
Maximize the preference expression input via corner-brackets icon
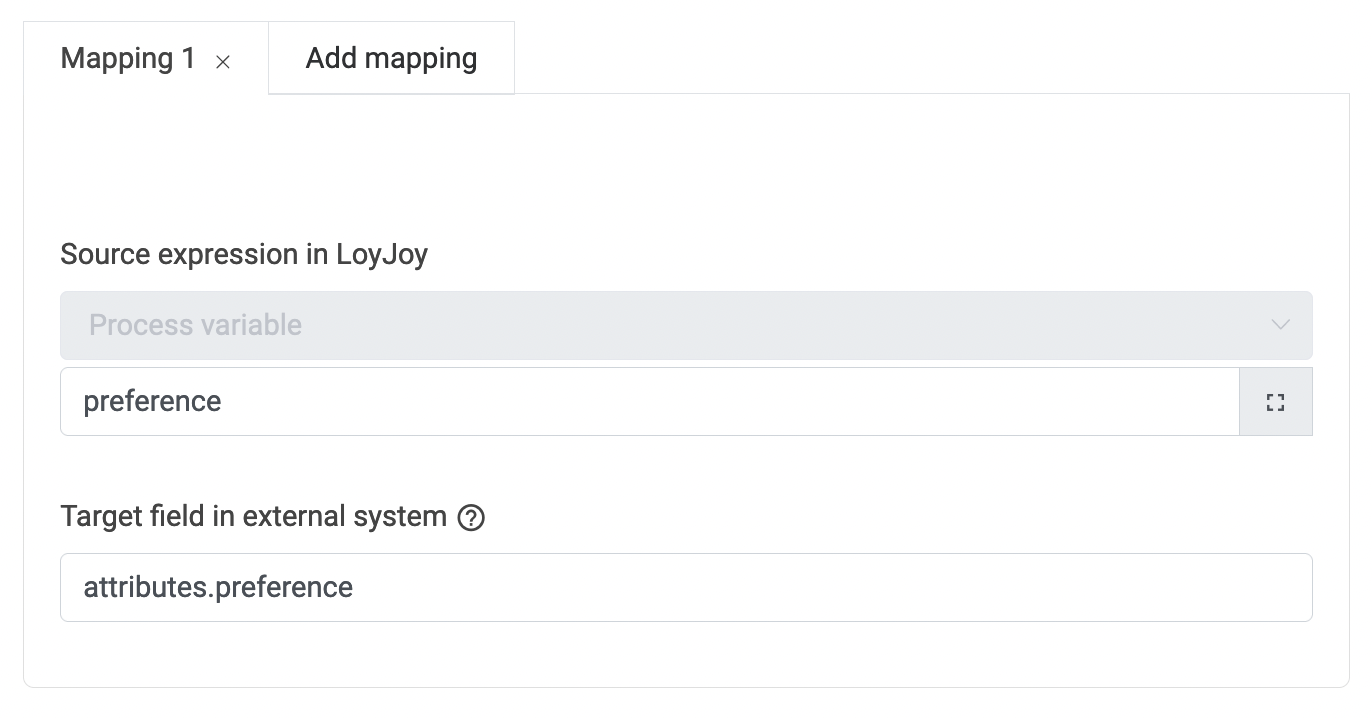click(1275, 402)
